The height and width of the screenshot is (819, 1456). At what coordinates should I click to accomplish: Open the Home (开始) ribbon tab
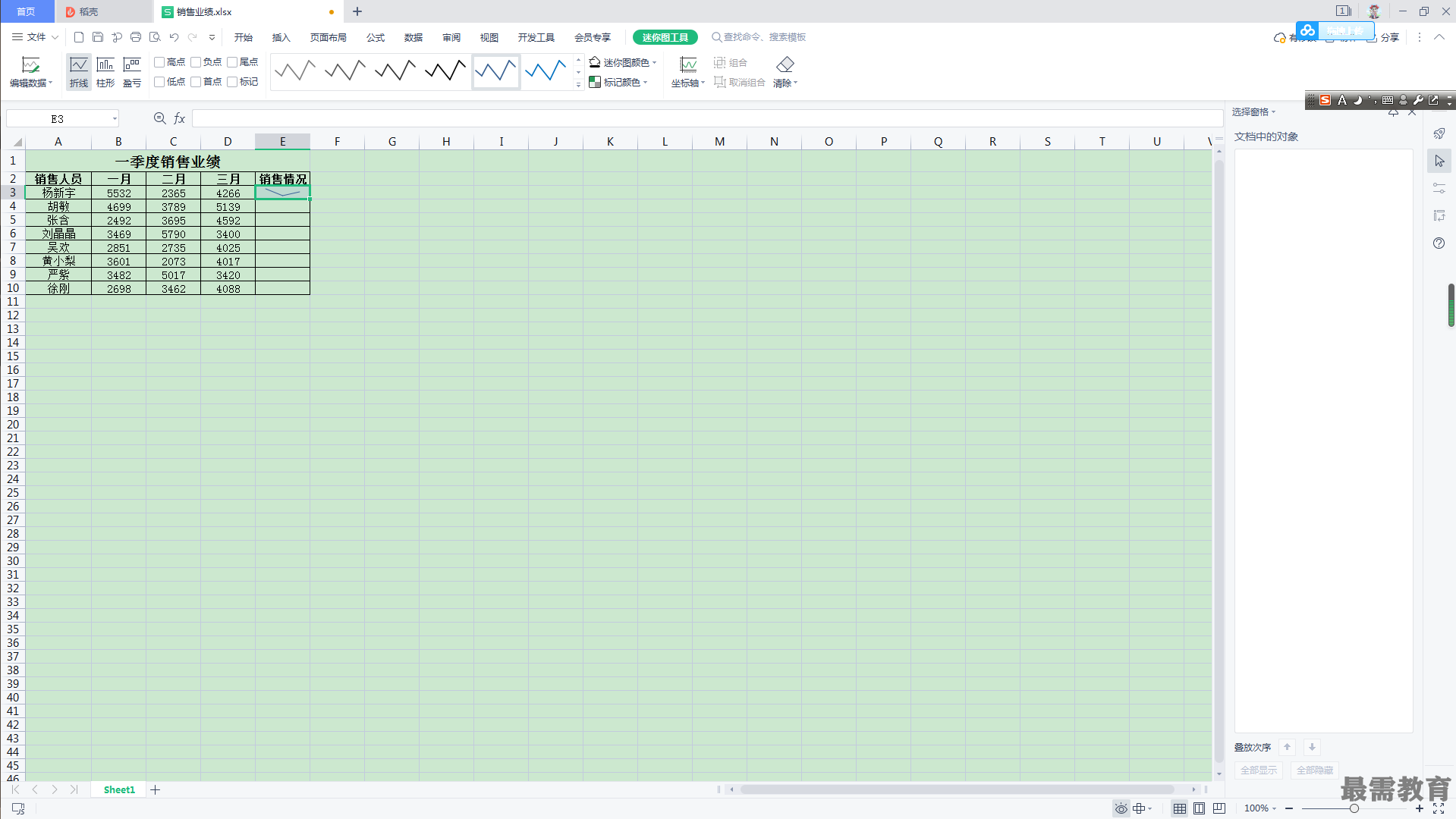(244, 37)
